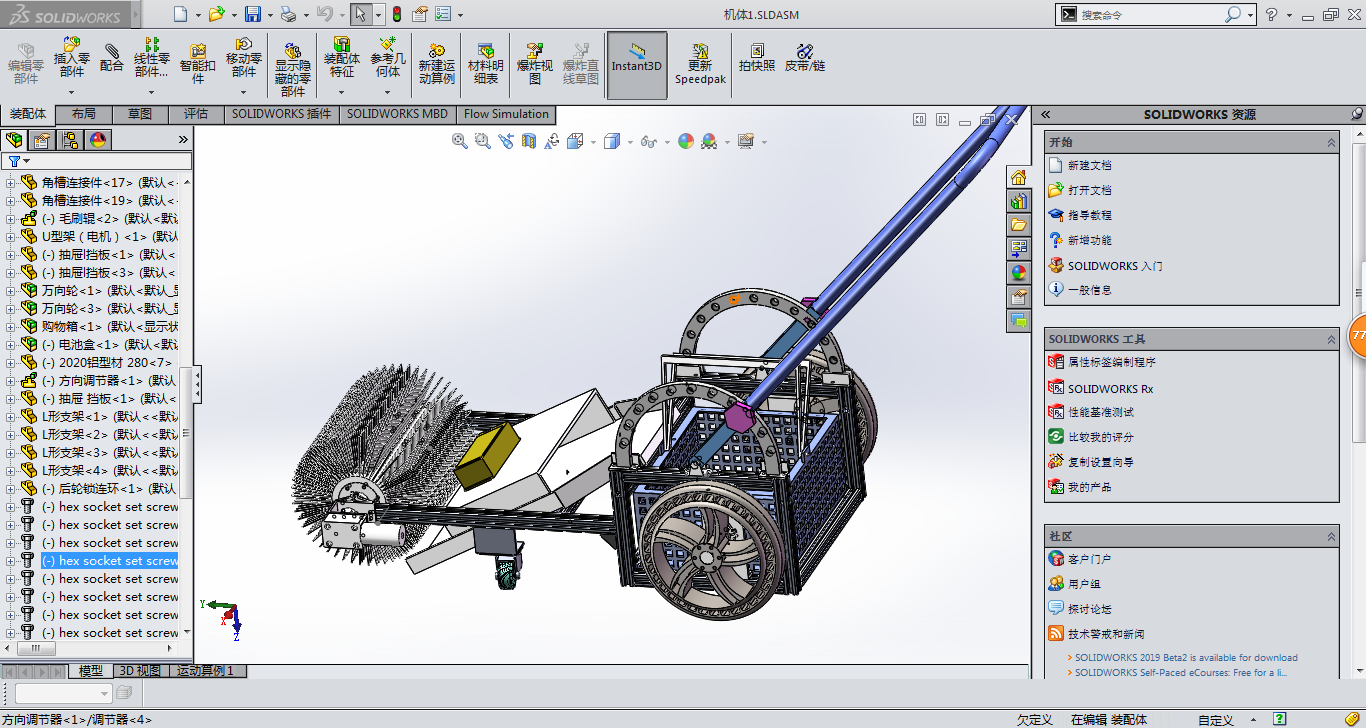Click the Mate (配合) paperclip tool
The width and height of the screenshot is (1366, 728).
click(112, 58)
